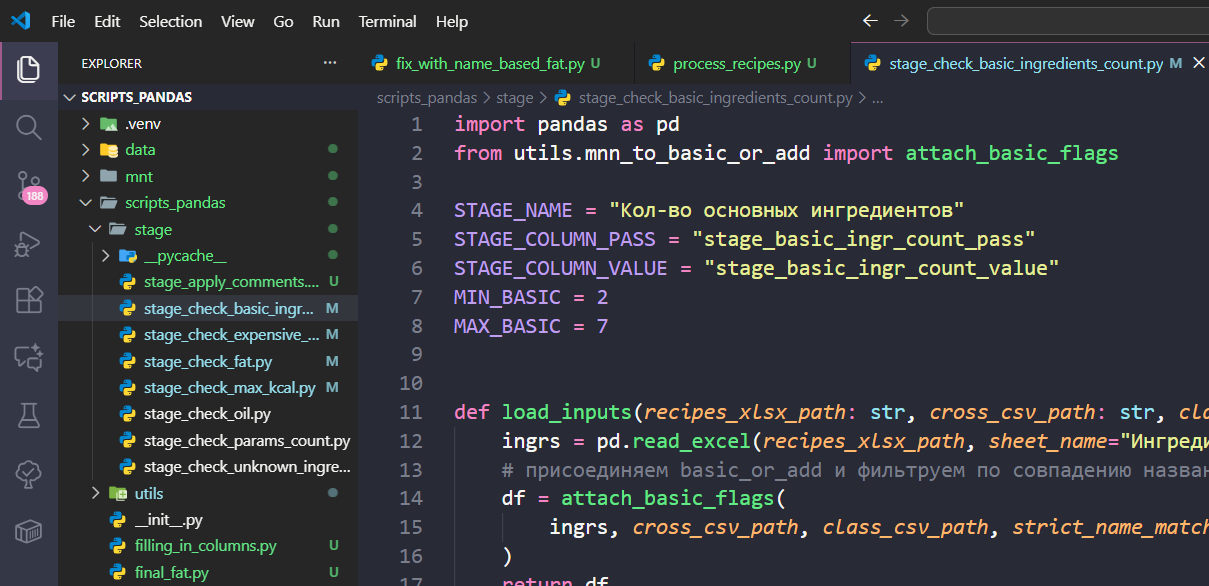The image size is (1209, 586).
Task: Click Python icon in breadcrumb path
Action: (562, 98)
